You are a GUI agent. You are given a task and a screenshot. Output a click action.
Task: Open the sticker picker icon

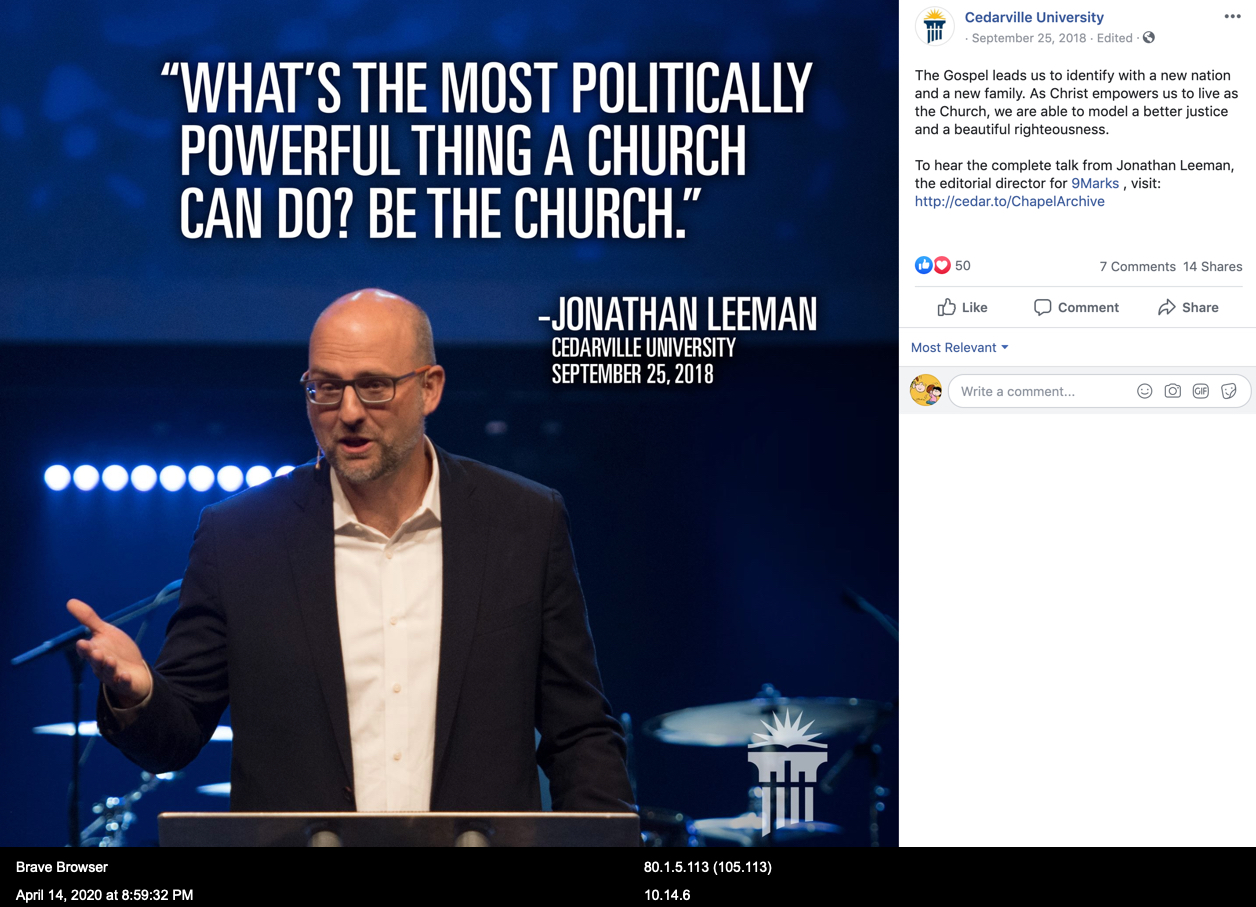tap(1229, 391)
